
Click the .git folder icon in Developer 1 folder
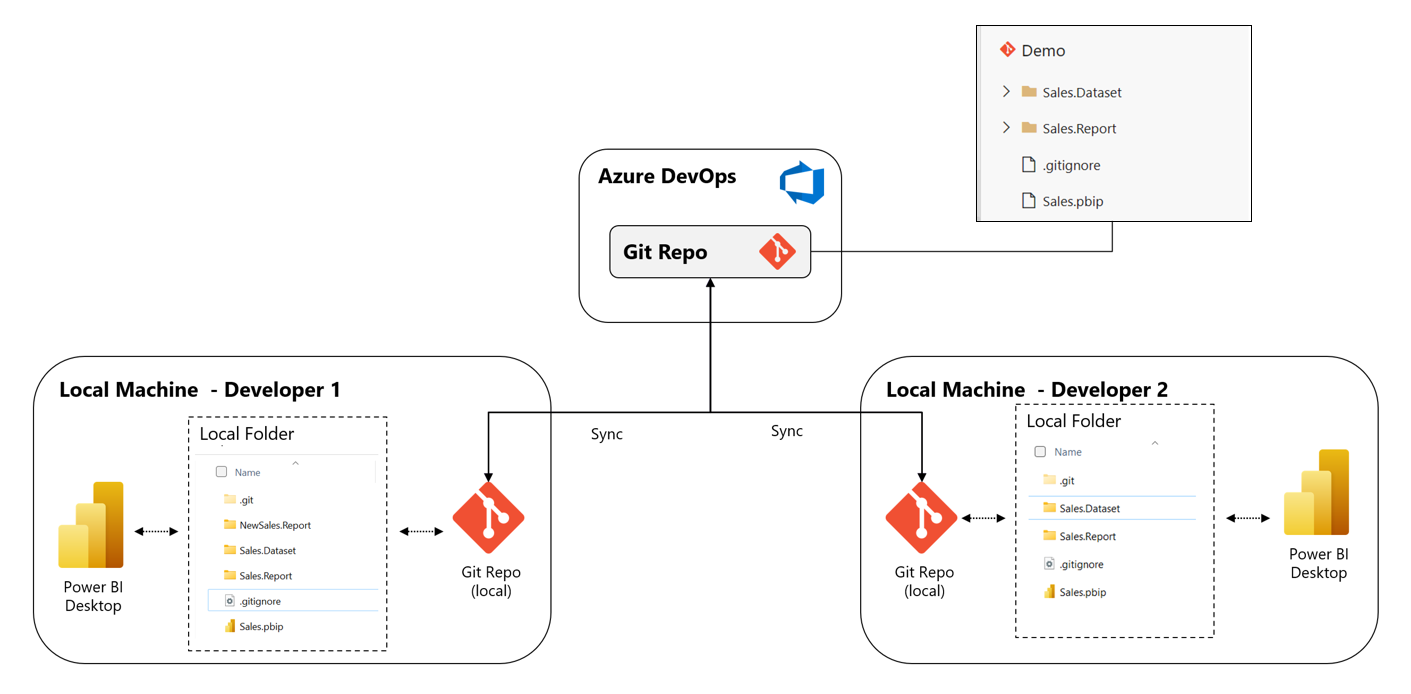[x=229, y=499]
